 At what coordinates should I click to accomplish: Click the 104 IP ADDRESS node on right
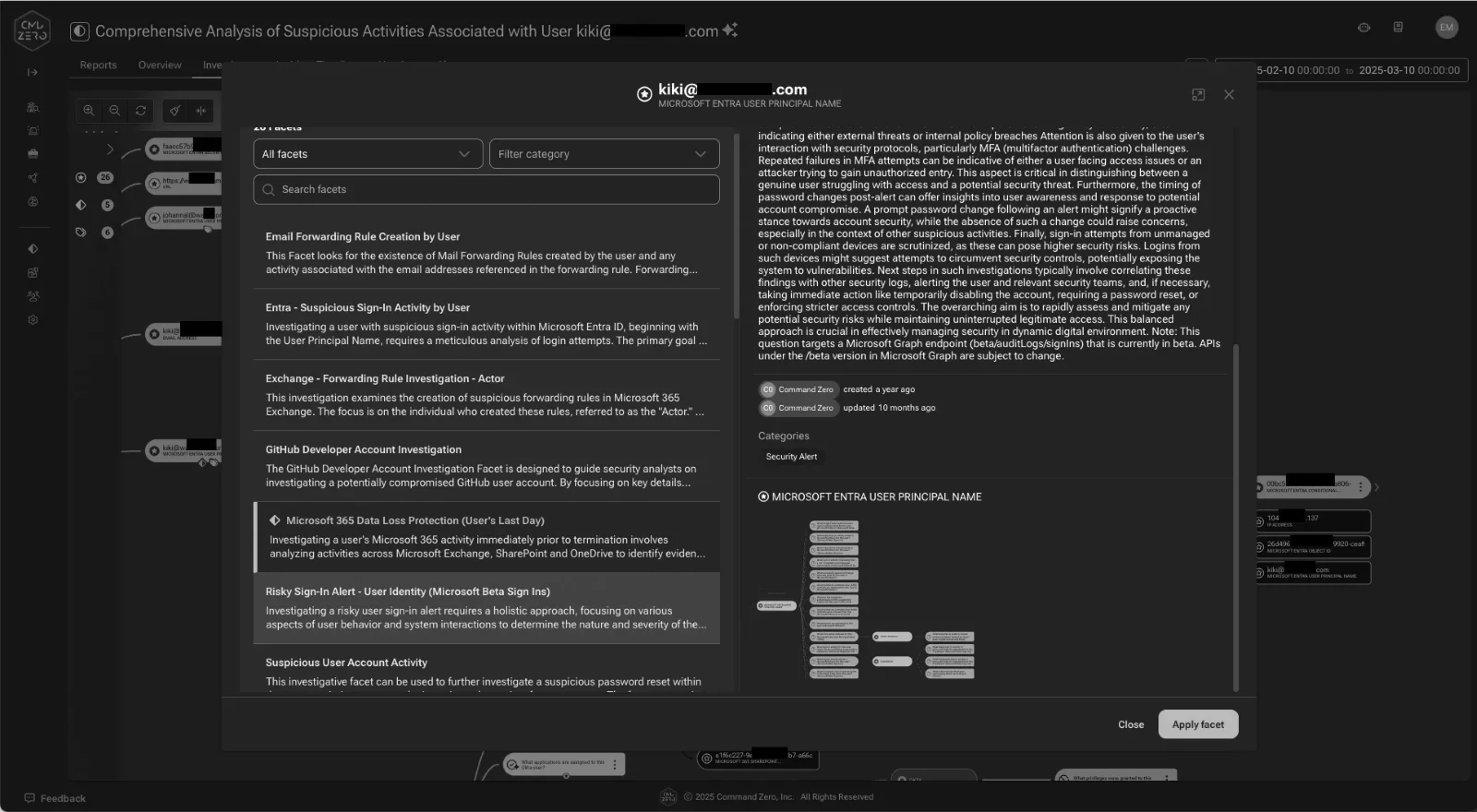(x=1312, y=521)
